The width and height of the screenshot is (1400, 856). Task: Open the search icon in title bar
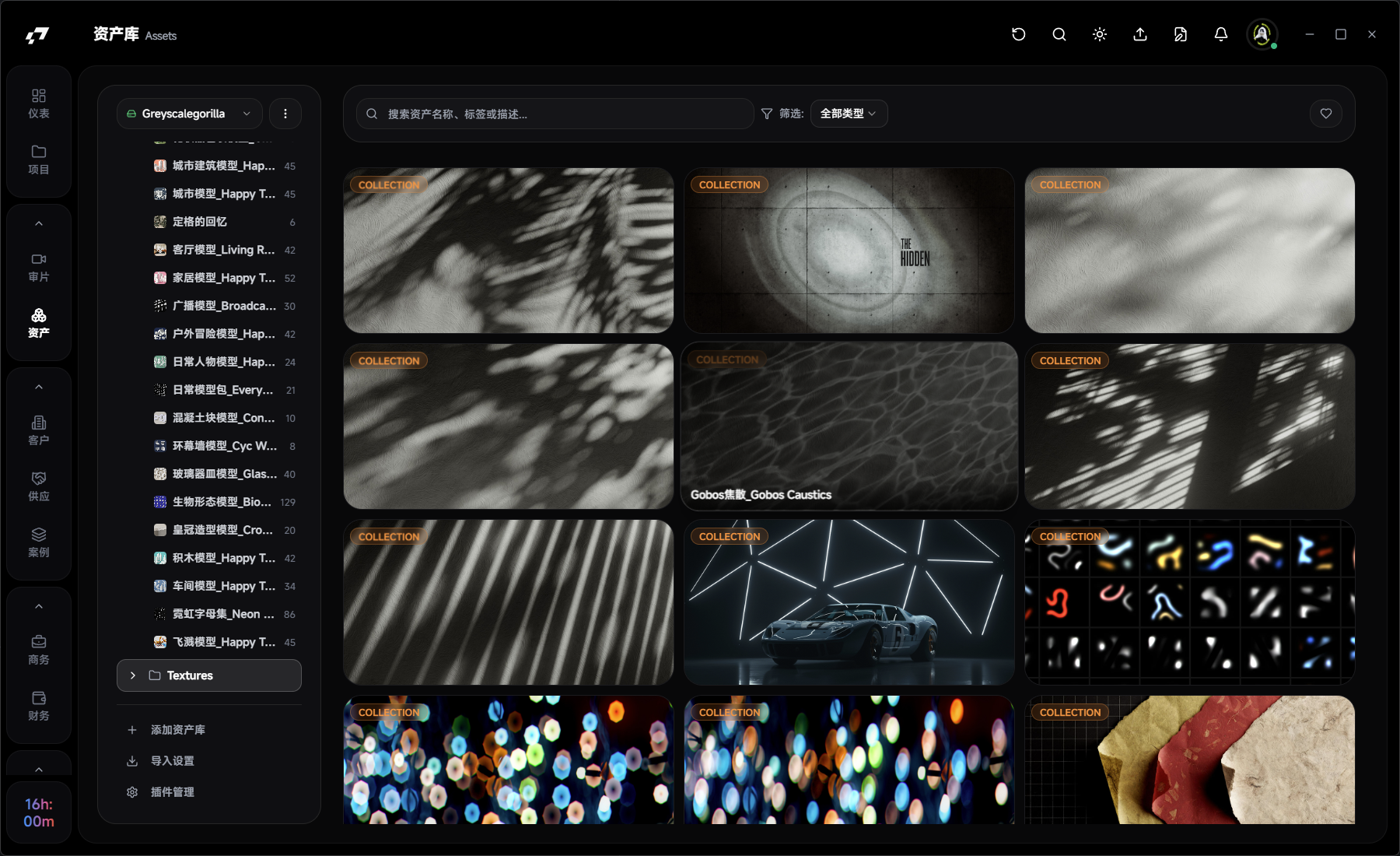click(x=1059, y=34)
